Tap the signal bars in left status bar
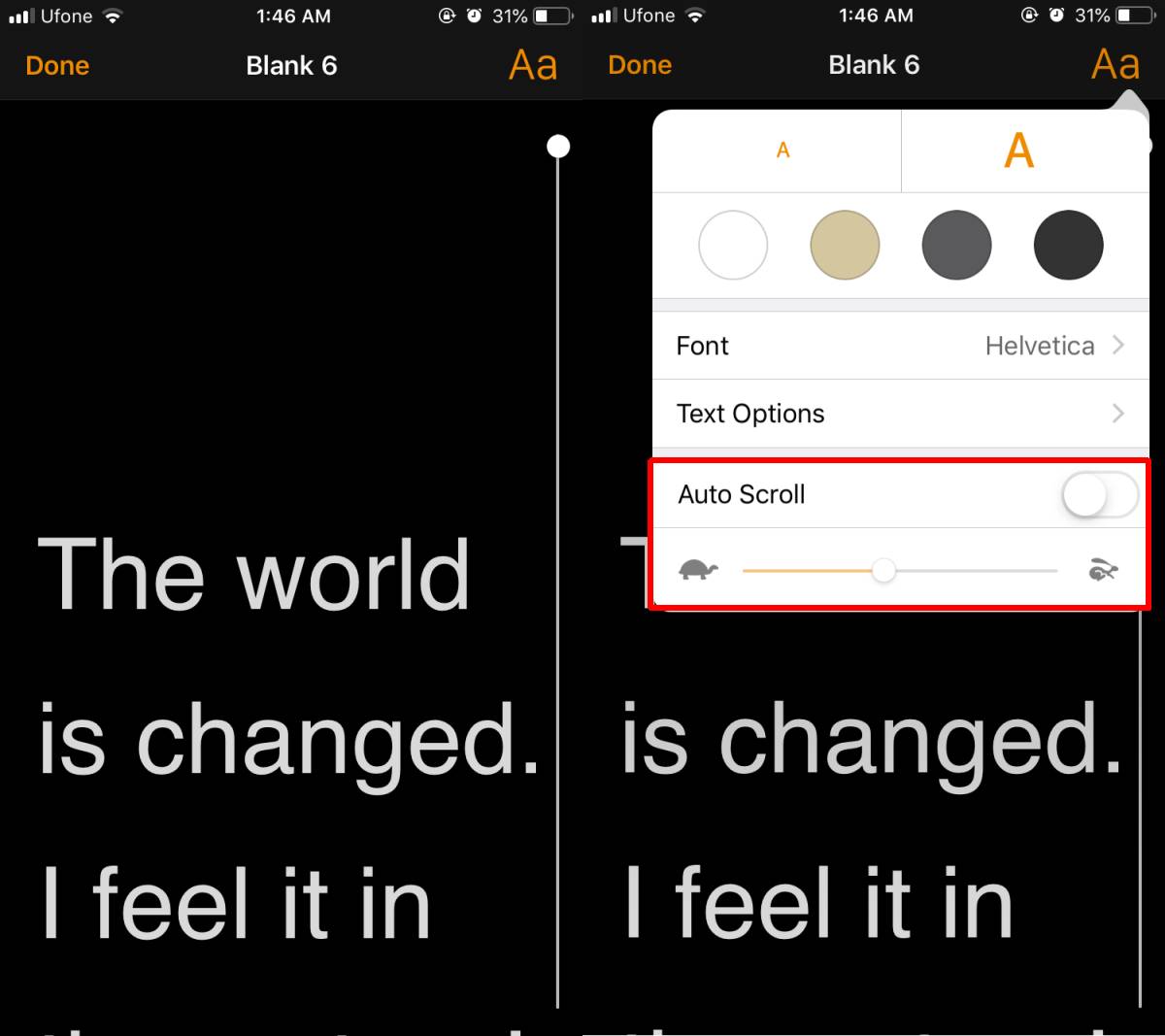 20,17
